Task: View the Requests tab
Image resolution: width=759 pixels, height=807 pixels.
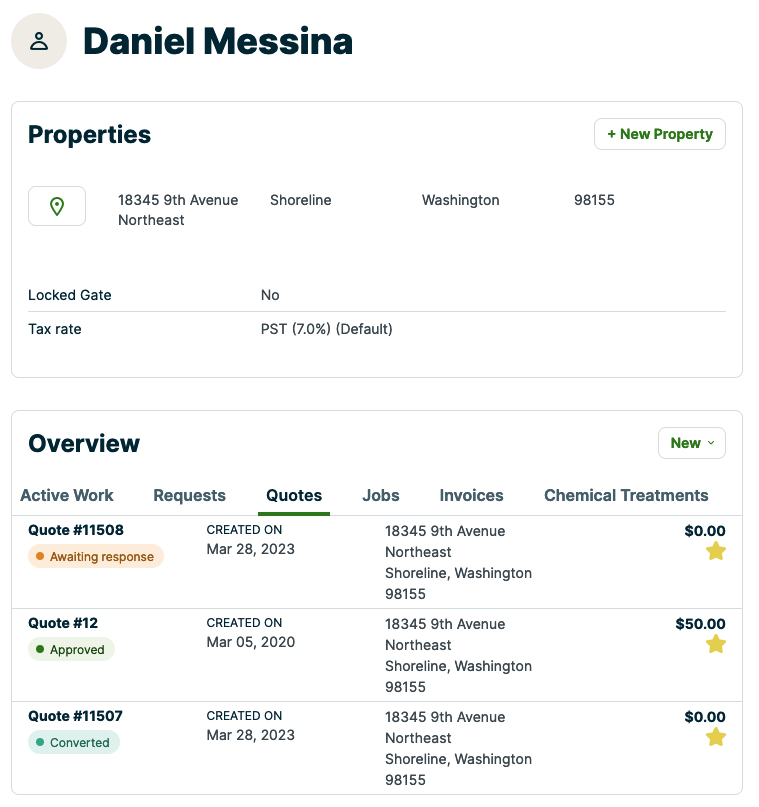Action: [x=189, y=495]
